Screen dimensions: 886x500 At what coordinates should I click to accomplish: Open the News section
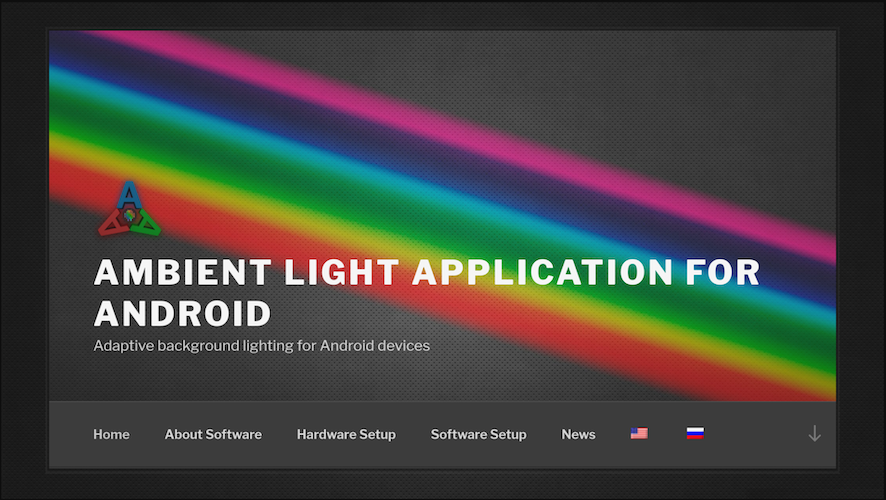(x=578, y=434)
